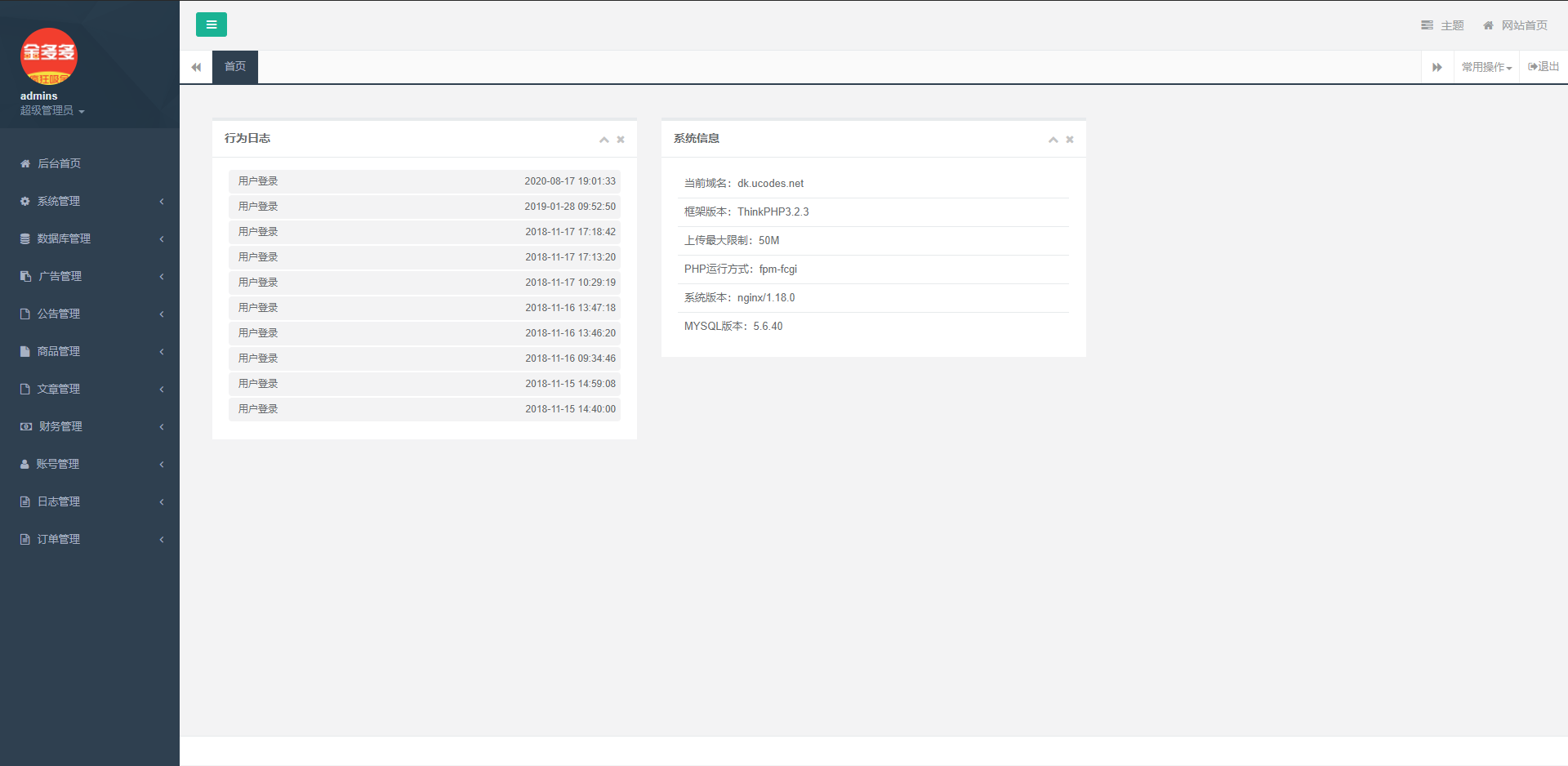Open the 超级管理员 user dropdown

pos(52,110)
